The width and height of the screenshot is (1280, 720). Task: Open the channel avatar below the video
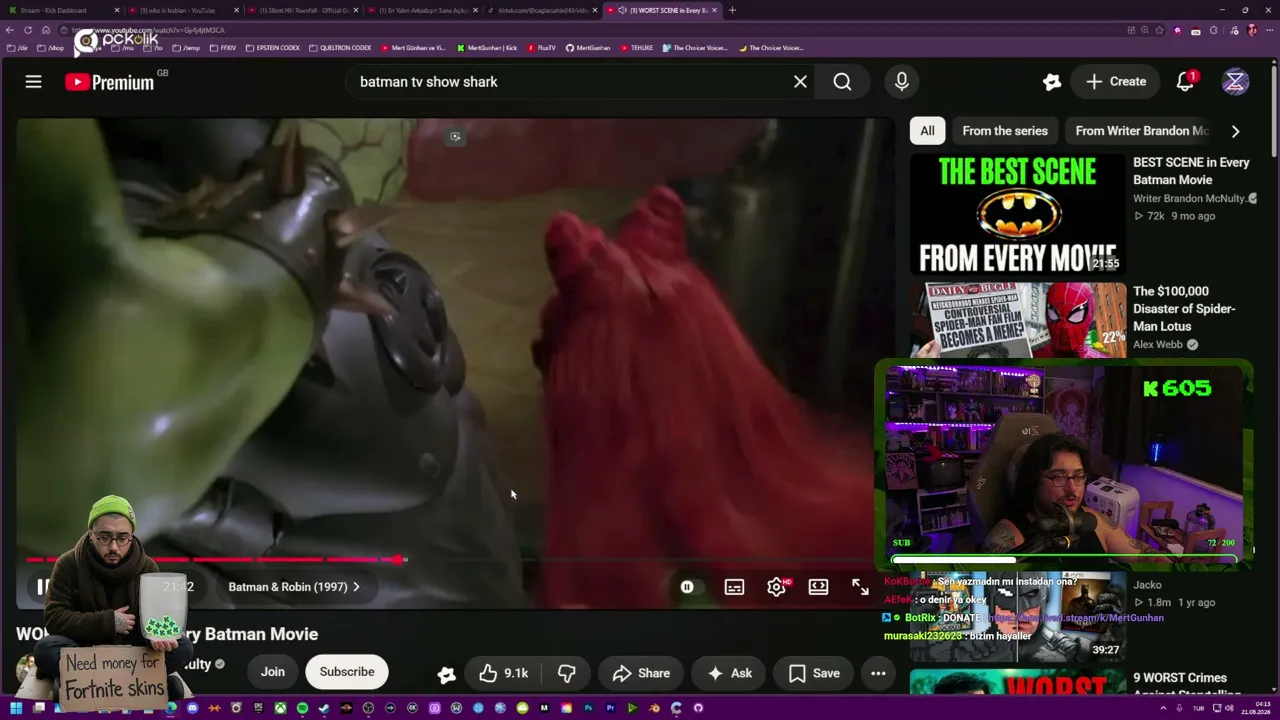point(28,668)
